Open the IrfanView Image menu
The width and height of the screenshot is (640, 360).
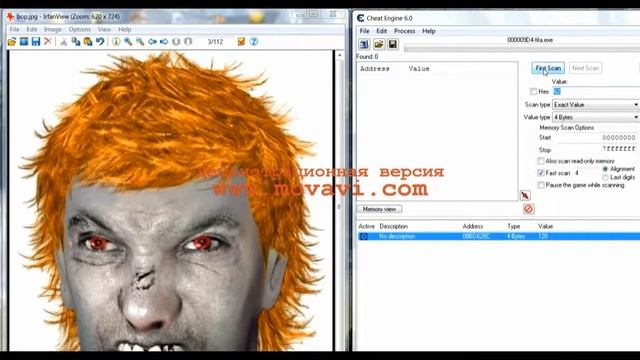53,29
